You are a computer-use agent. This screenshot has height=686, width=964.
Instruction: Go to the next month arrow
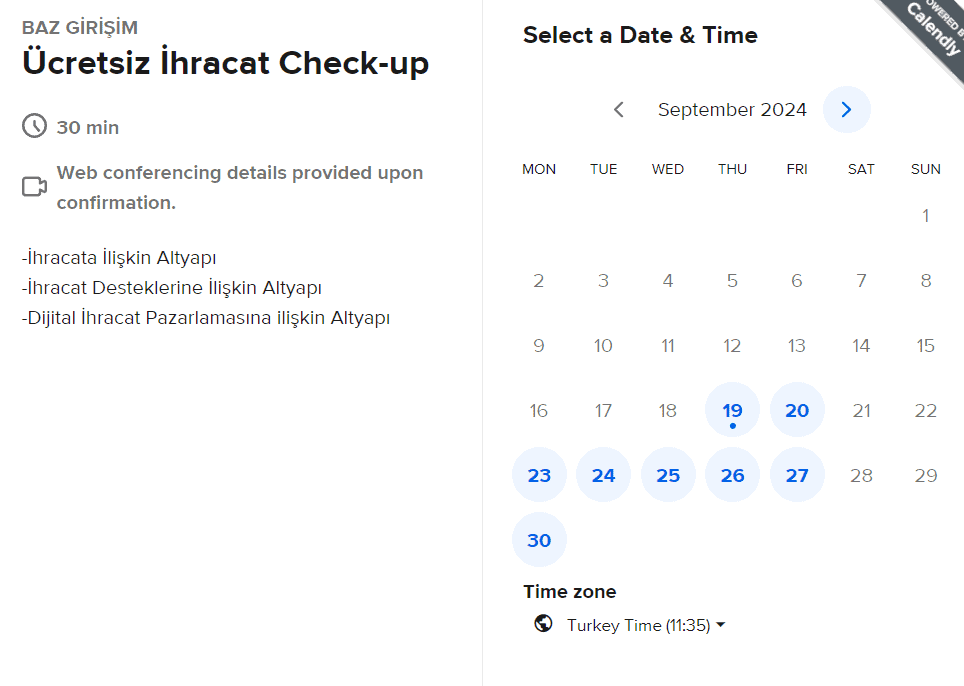(847, 109)
